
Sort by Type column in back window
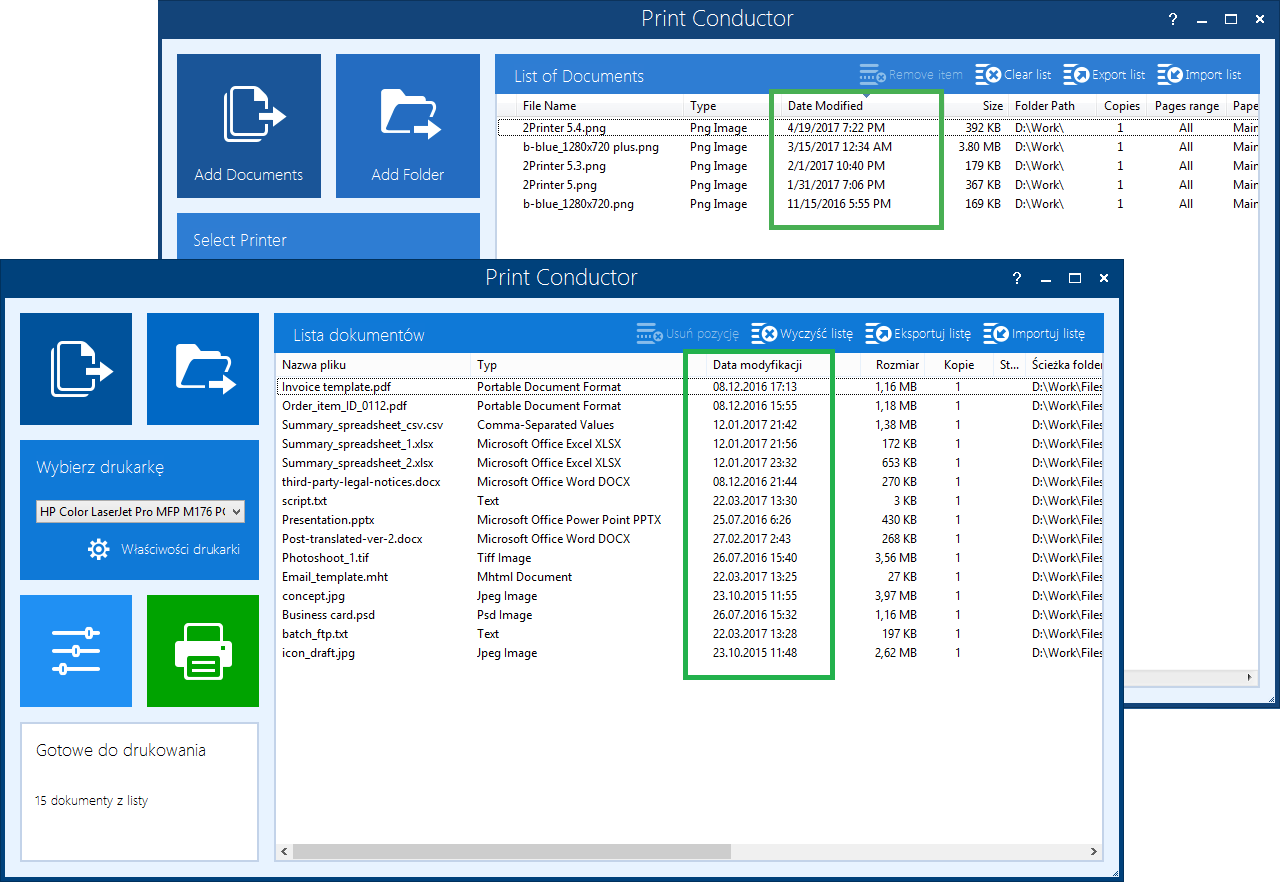732,105
